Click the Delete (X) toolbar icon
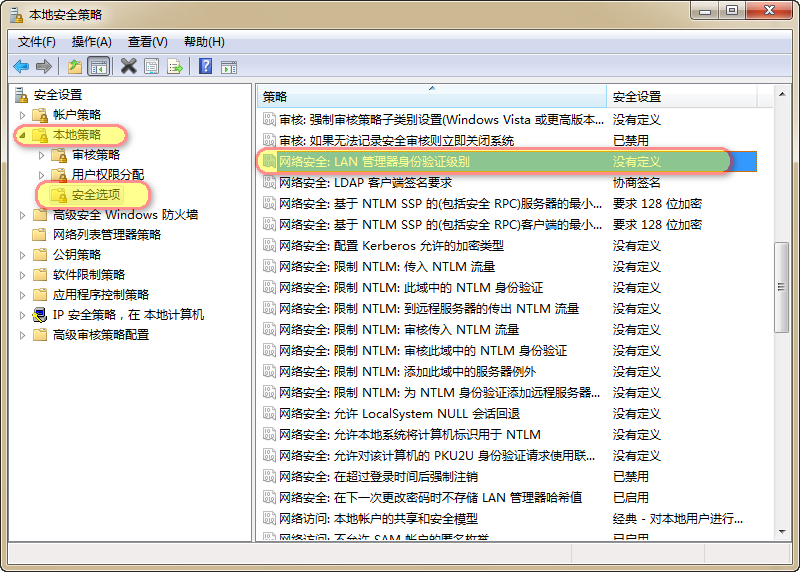Screen dimensions: 800x572 pos(128,67)
